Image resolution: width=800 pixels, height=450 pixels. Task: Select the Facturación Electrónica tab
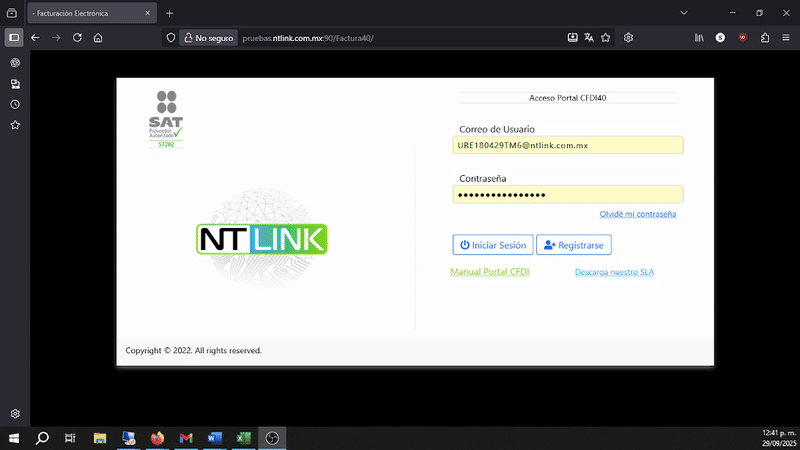(87, 13)
